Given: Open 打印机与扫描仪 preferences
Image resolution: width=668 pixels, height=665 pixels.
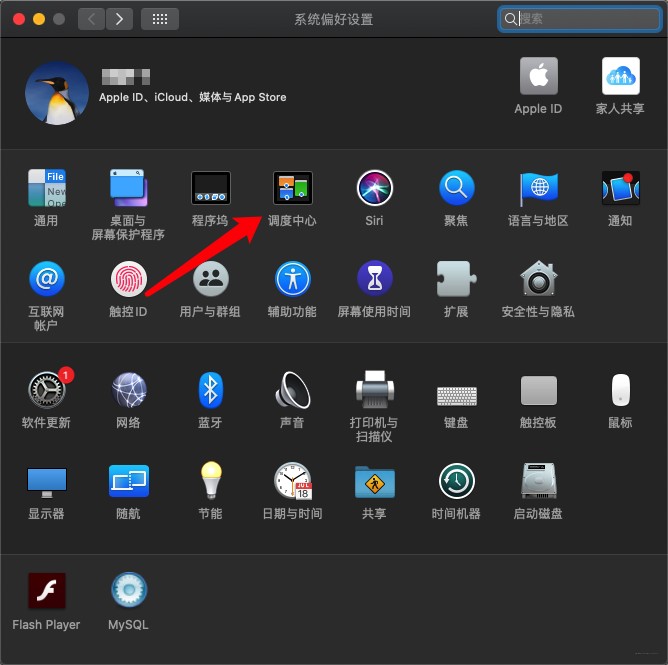Looking at the screenshot, I should (x=374, y=389).
